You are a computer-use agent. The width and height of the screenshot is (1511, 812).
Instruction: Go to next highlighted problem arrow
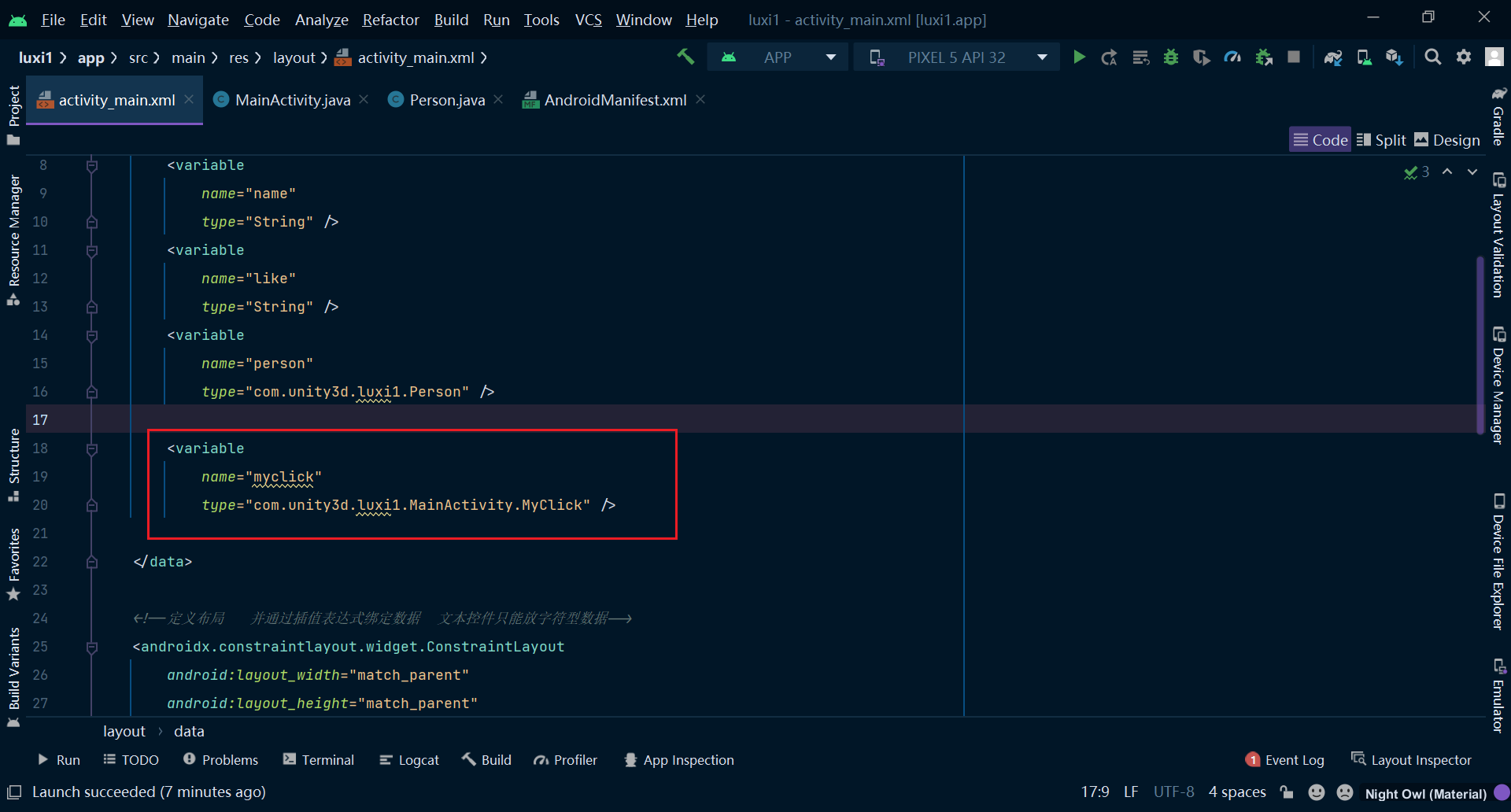click(x=1472, y=172)
